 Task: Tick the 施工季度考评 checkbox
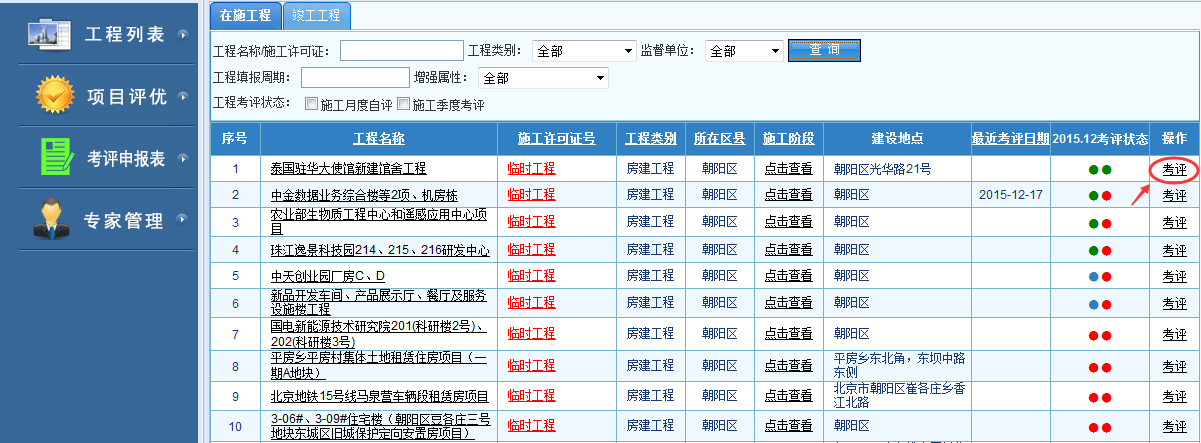tap(403, 104)
